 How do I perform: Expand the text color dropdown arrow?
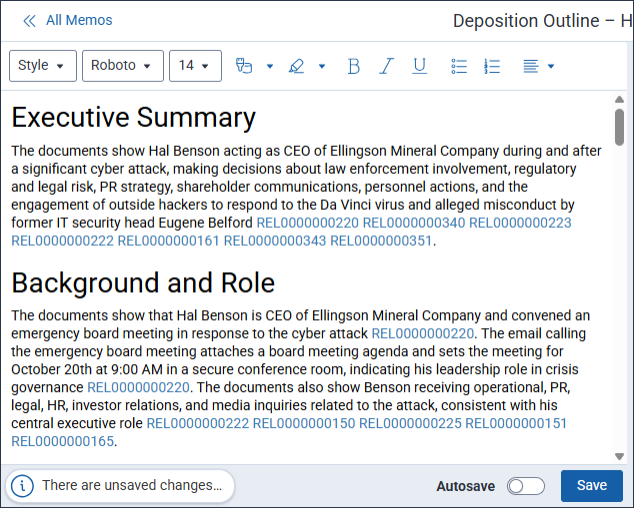(270, 66)
